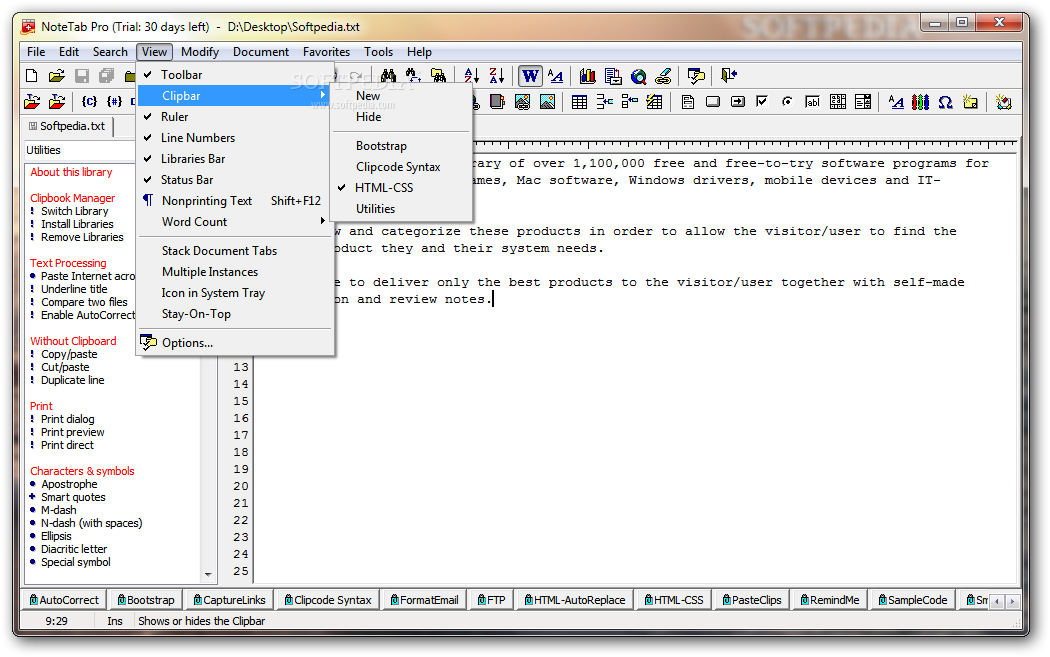Image resolution: width=1050 pixels, height=657 pixels.
Task: Click the {C} clip toolbar icon
Action: coord(89,102)
